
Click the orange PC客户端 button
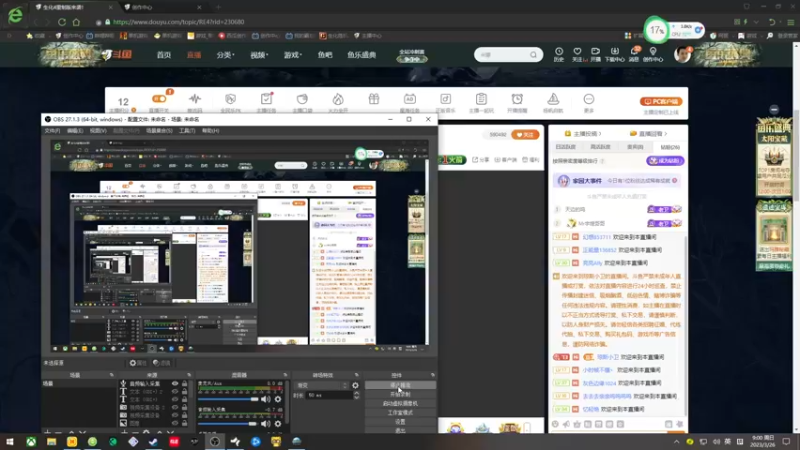pos(661,102)
